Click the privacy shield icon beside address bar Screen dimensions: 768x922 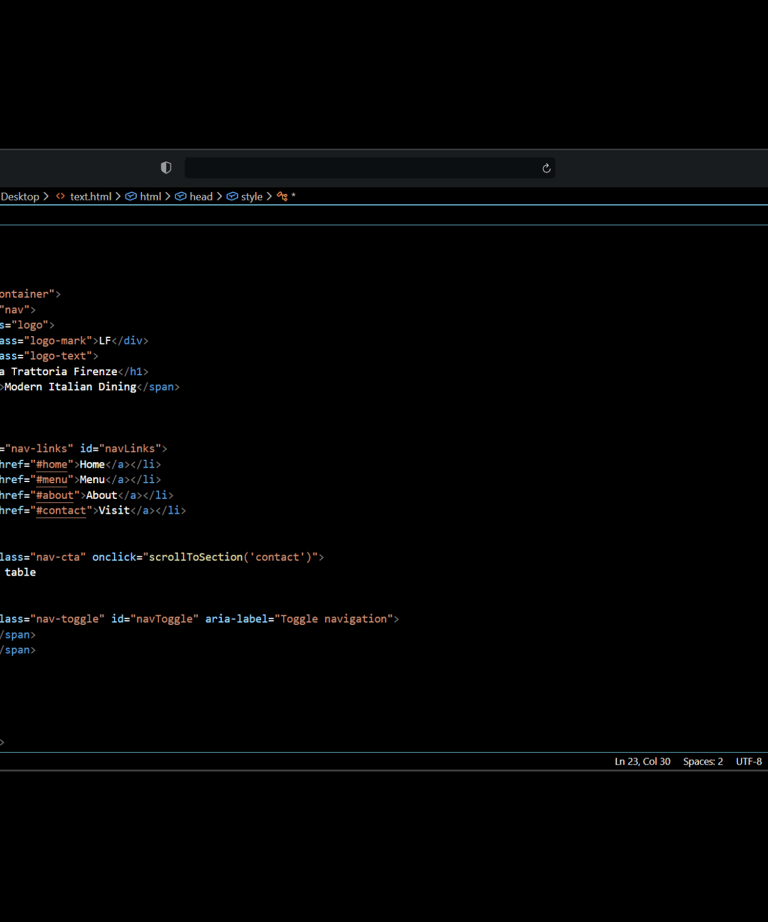tap(166, 168)
